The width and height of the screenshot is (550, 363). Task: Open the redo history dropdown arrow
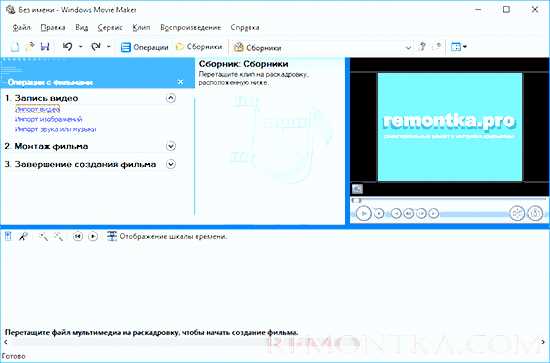coord(108,47)
